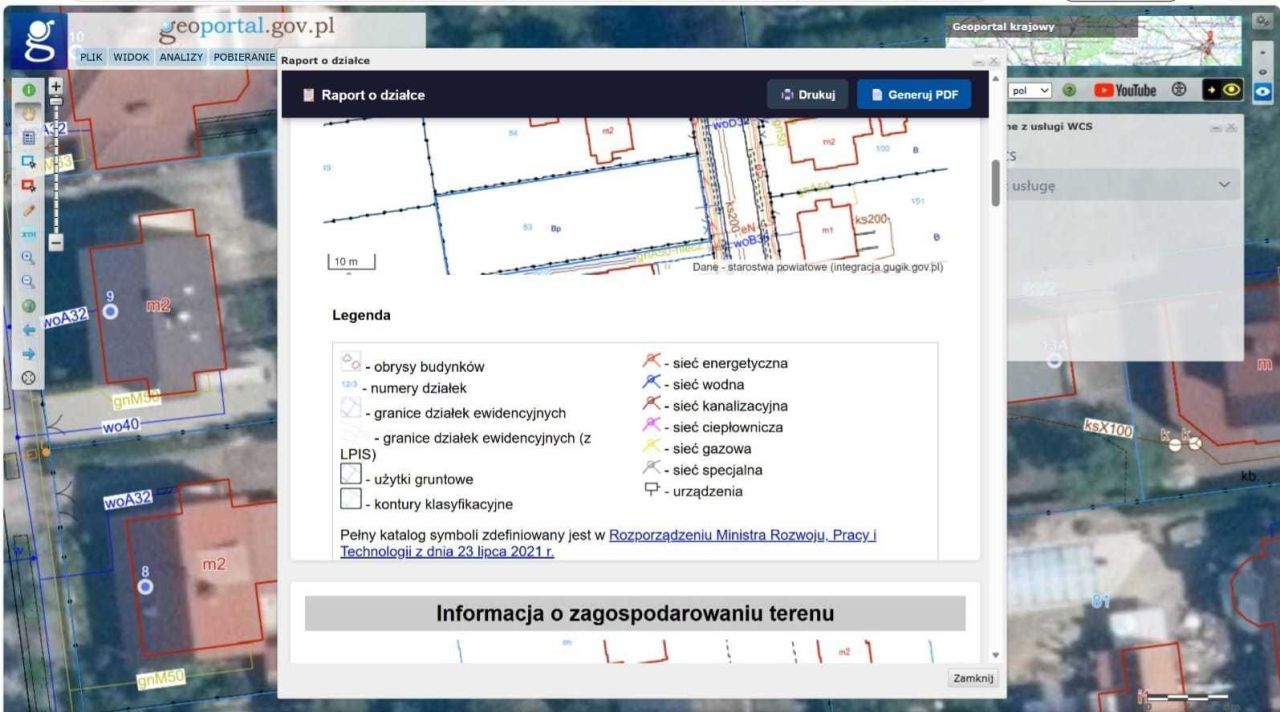Viewport: 1280px width, 712px height.
Task: Open the ANALIZY menu
Action: (x=181, y=57)
